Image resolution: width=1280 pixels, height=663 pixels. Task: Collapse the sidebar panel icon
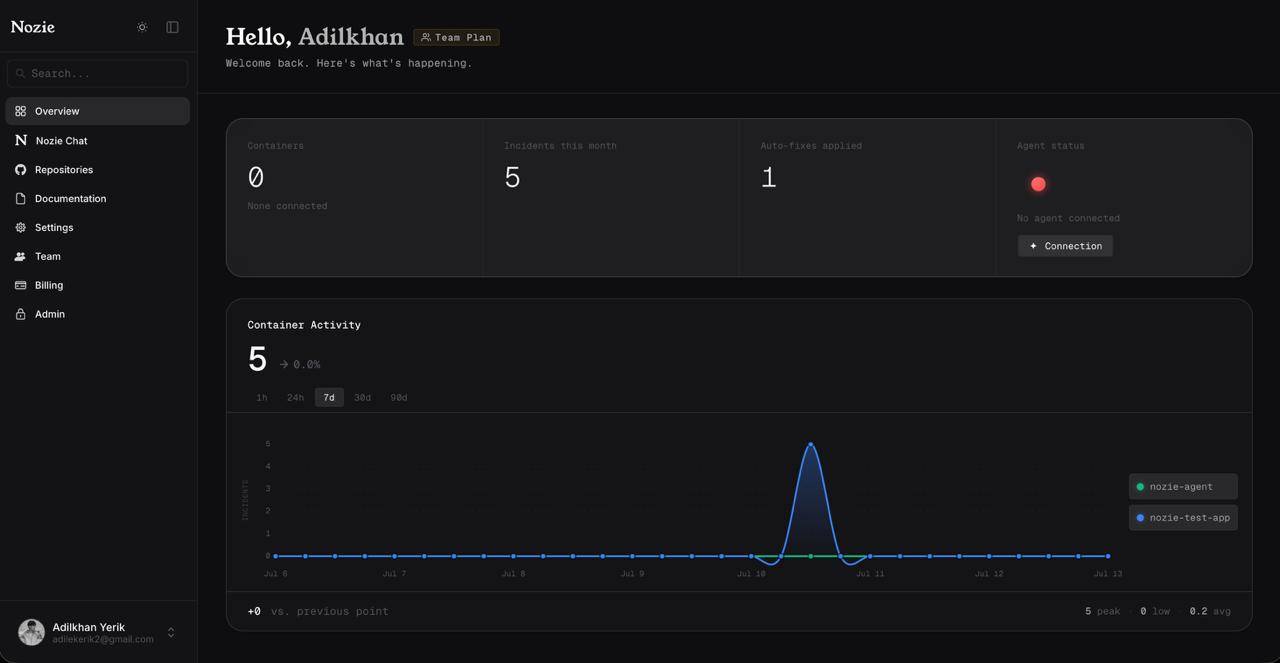click(172, 27)
